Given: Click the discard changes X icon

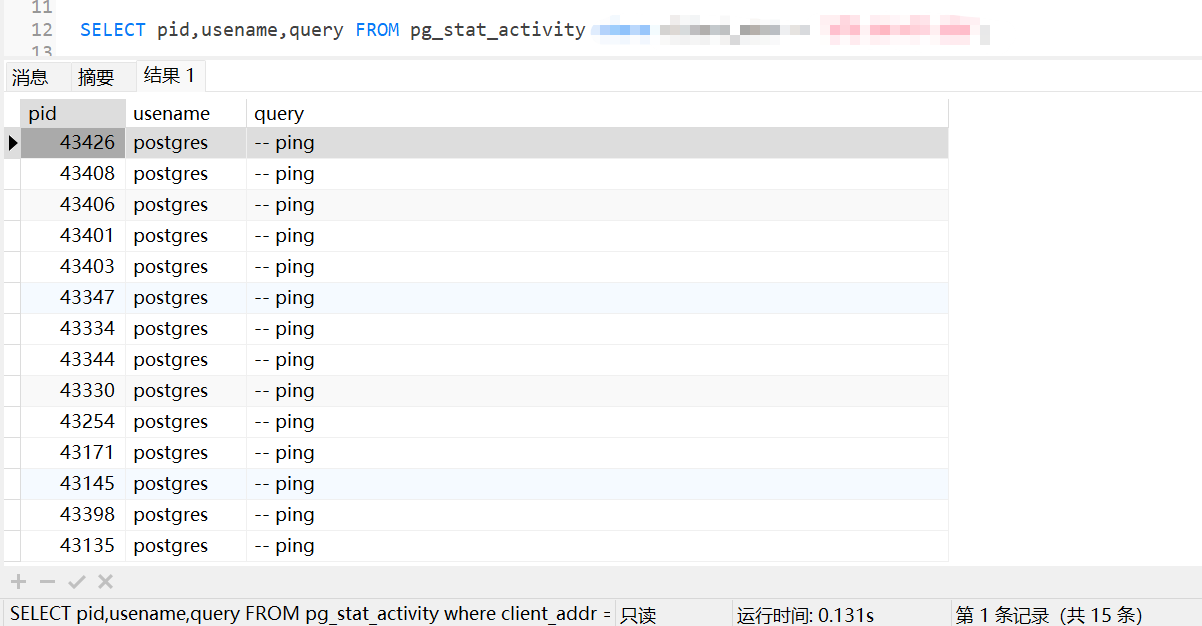Looking at the screenshot, I should pyautogui.click(x=105, y=582).
